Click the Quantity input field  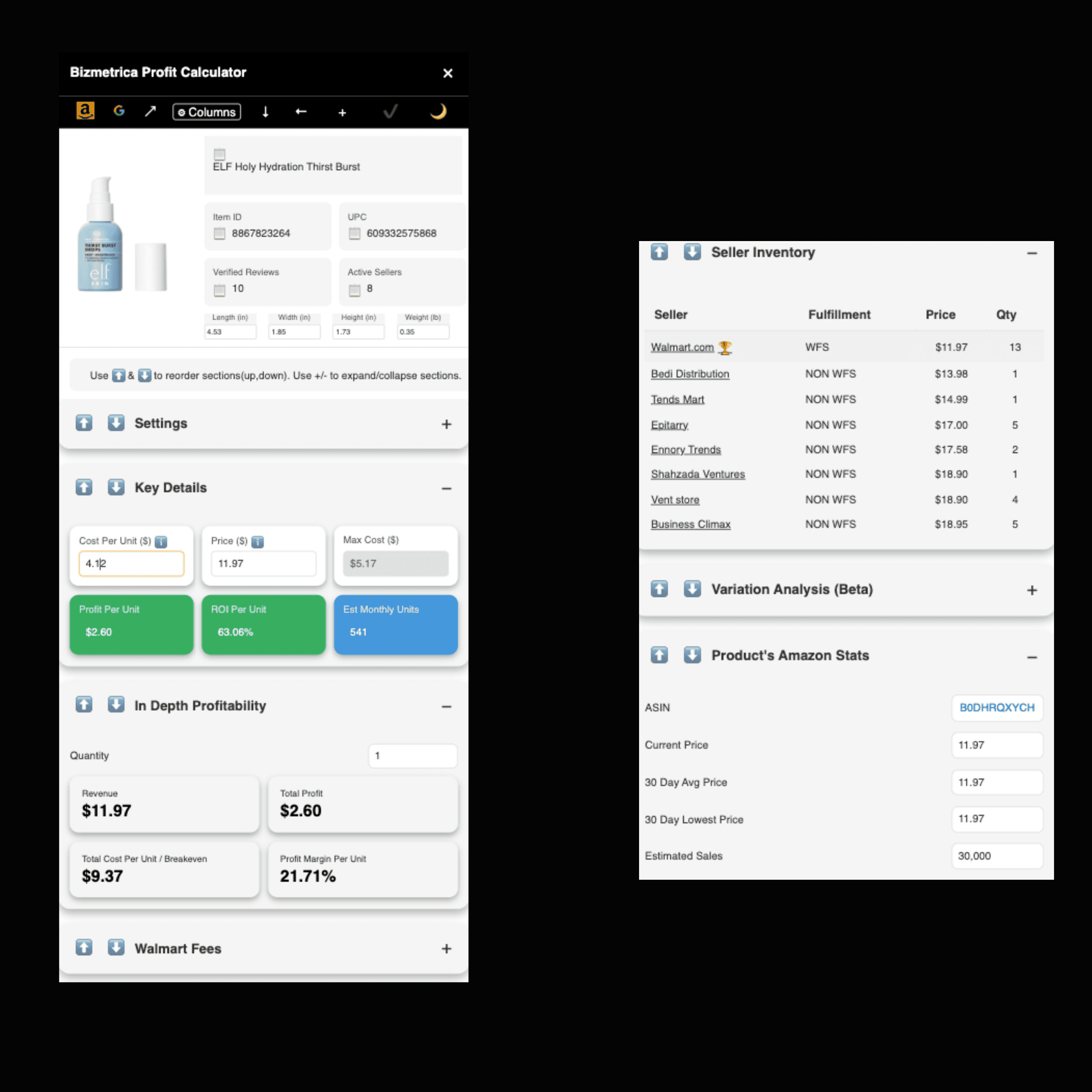pyautogui.click(x=413, y=756)
